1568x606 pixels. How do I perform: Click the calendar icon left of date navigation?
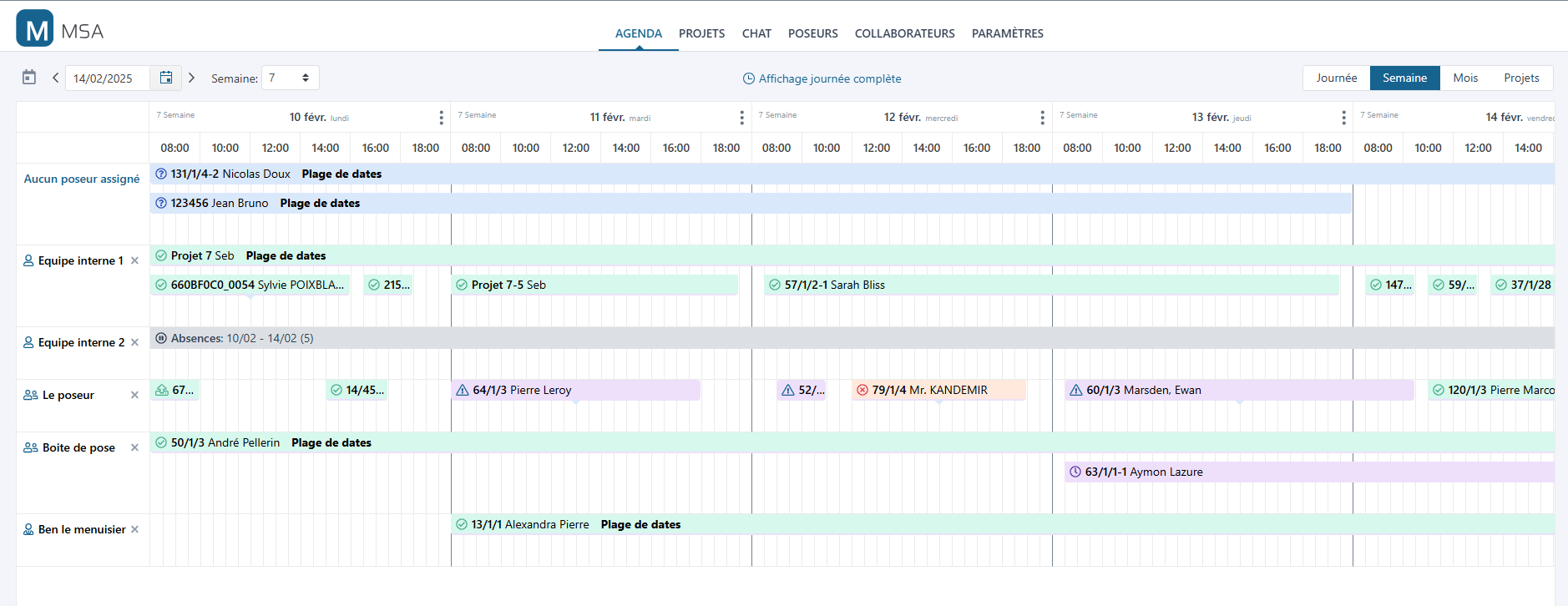[x=29, y=78]
